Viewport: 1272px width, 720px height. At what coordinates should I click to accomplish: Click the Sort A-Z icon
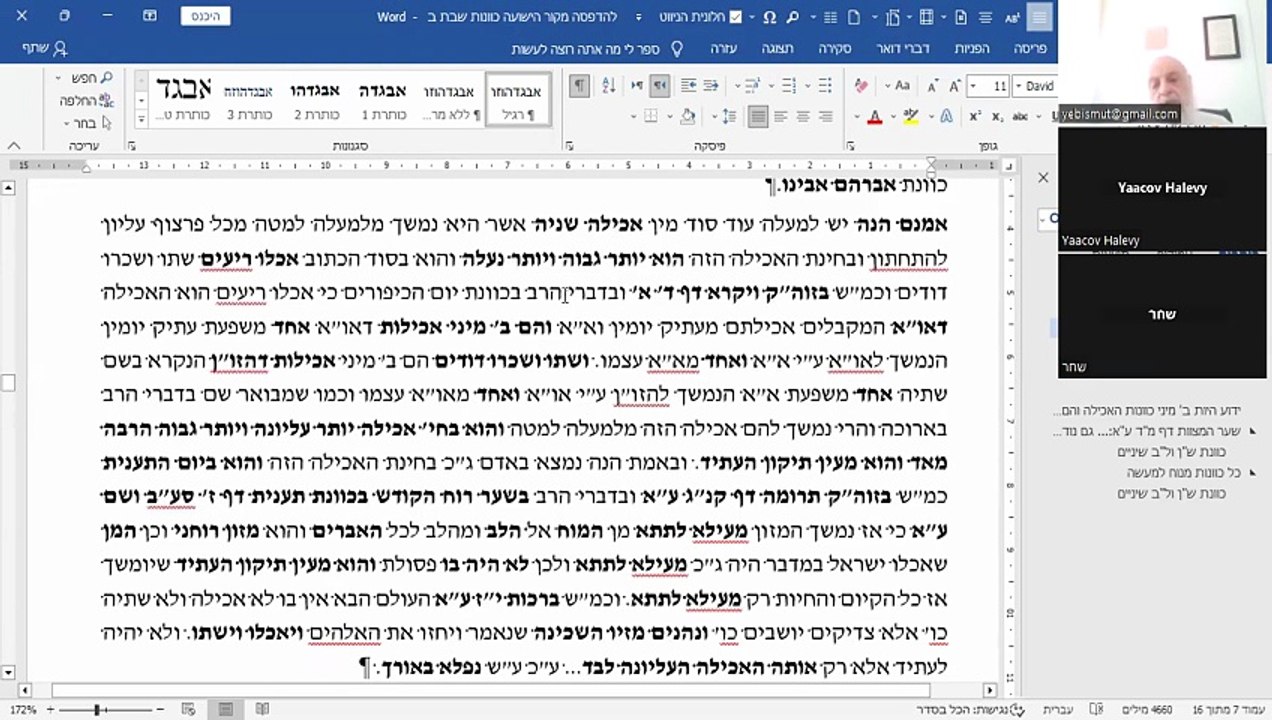[x=608, y=86]
